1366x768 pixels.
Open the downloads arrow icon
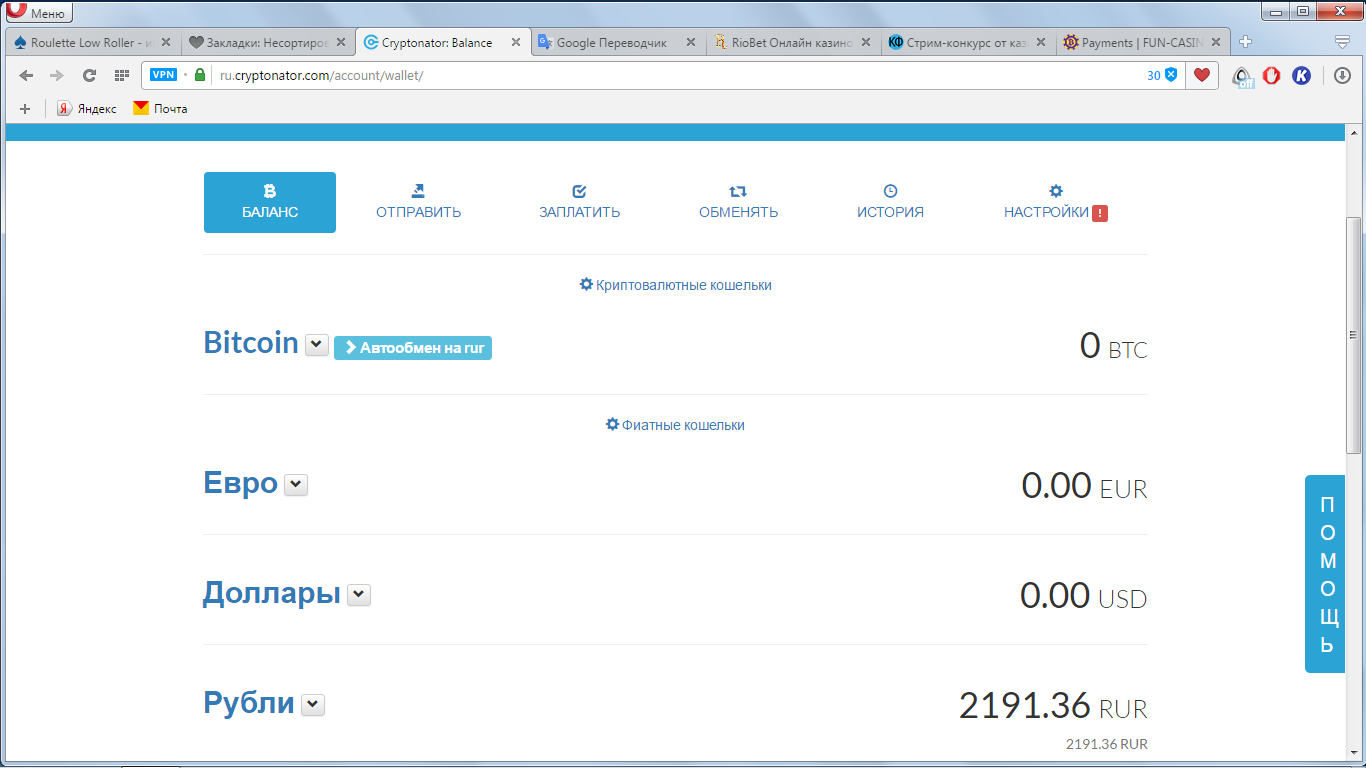click(1342, 75)
